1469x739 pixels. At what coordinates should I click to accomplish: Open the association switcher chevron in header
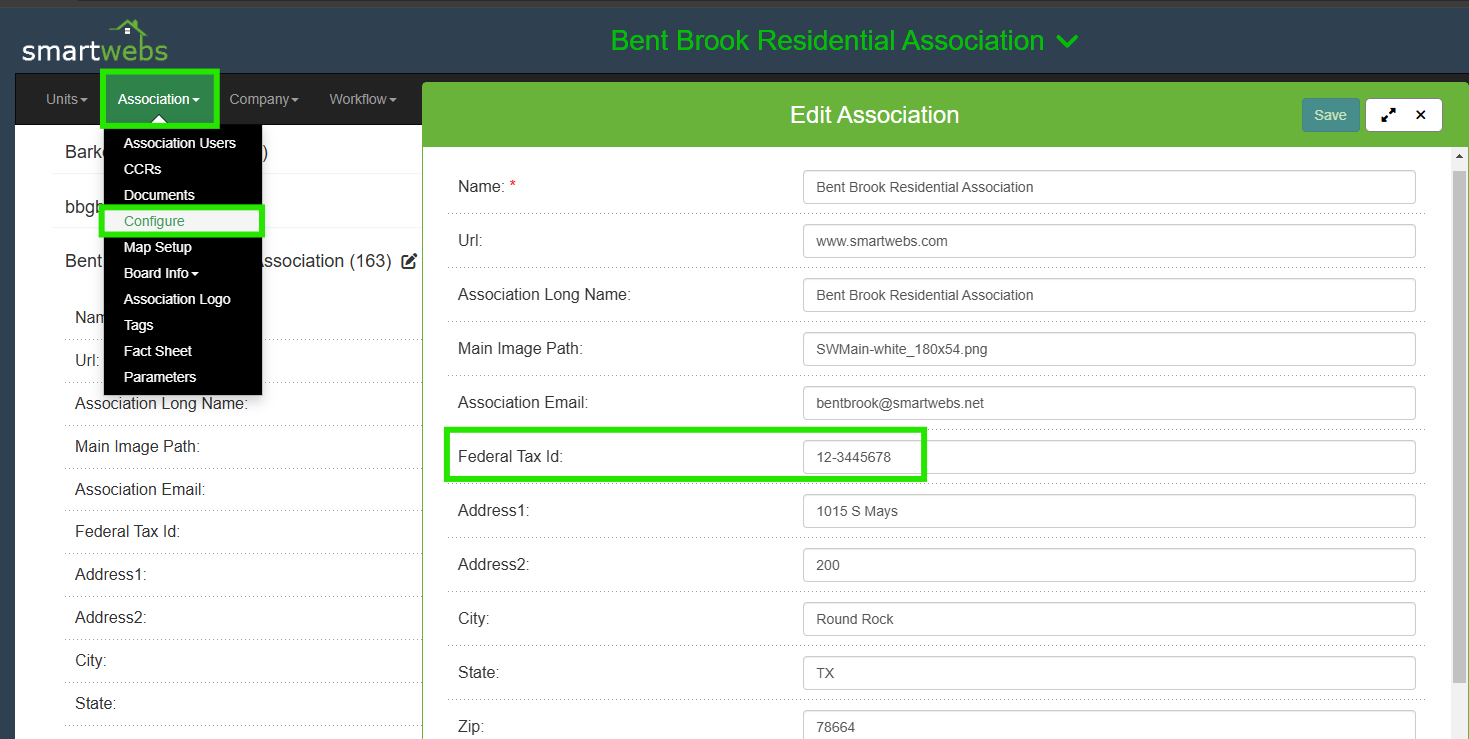1067,42
